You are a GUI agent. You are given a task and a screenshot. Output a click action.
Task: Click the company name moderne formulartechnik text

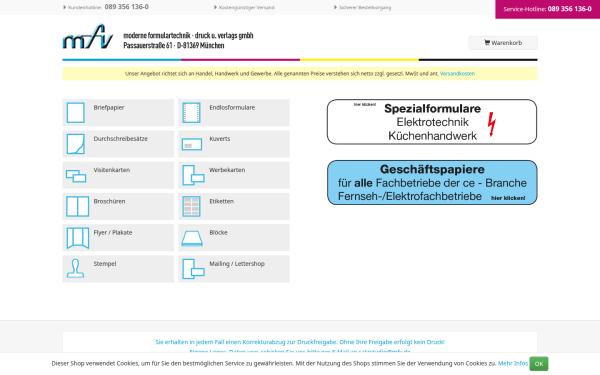coord(188,36)
